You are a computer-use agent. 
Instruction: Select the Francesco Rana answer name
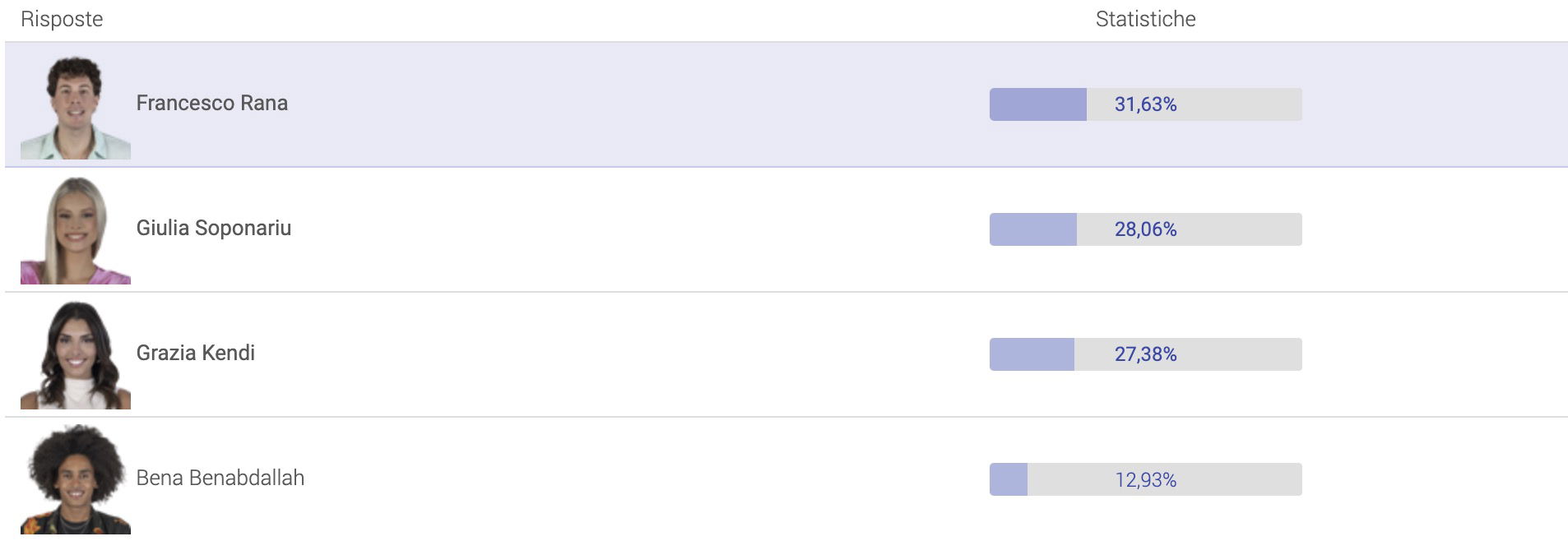tap(211, 104)
